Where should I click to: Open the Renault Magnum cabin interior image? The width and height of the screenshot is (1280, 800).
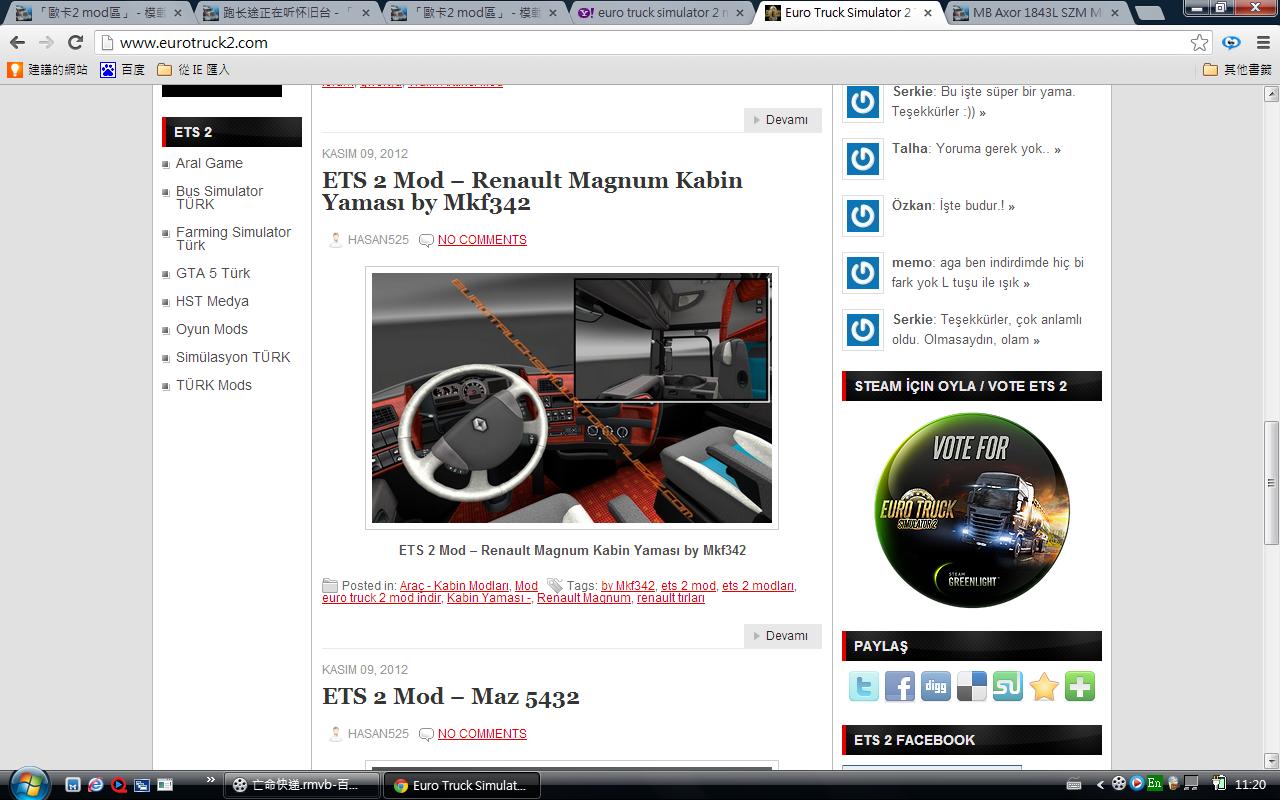click(572, 398)
